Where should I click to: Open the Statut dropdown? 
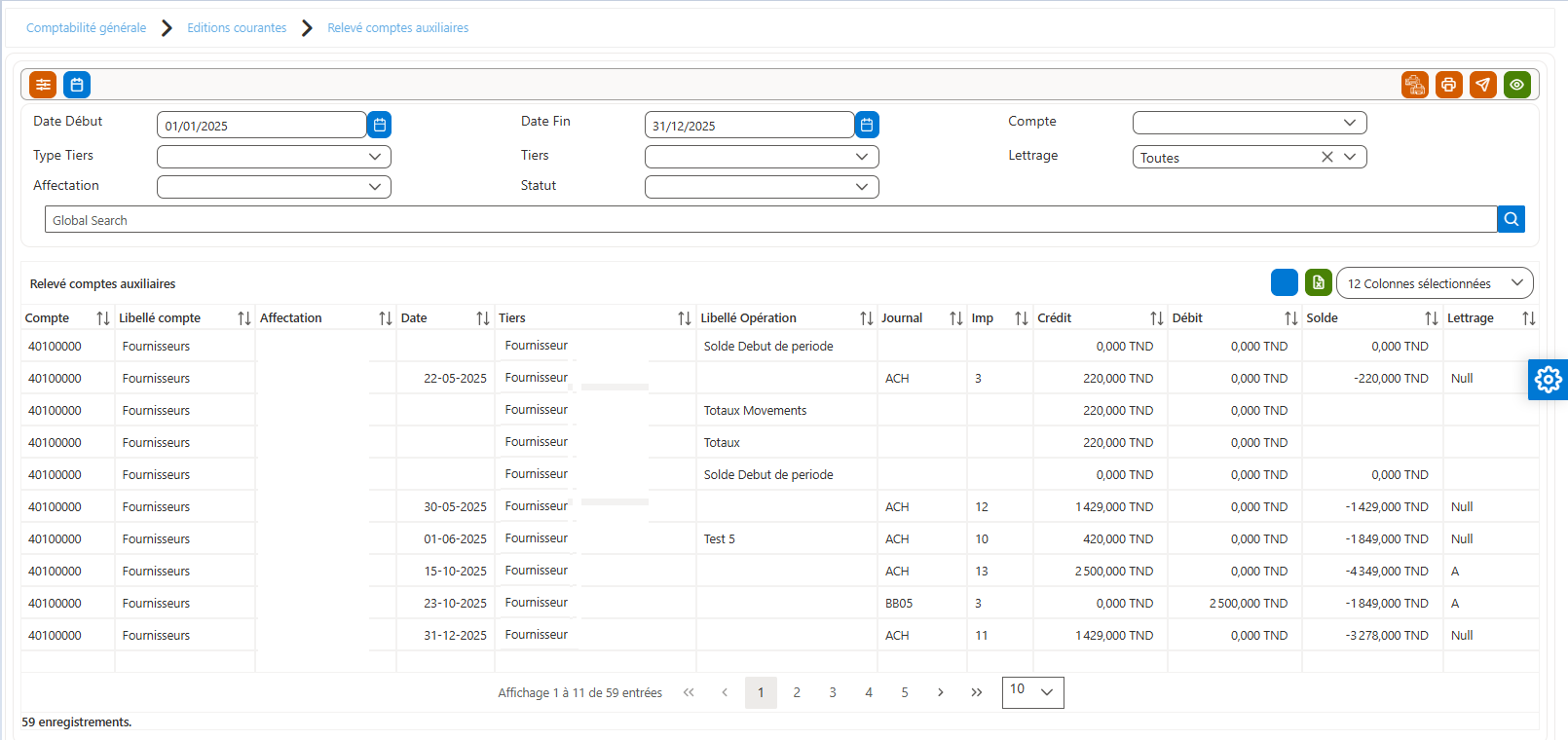pos(762,187)
